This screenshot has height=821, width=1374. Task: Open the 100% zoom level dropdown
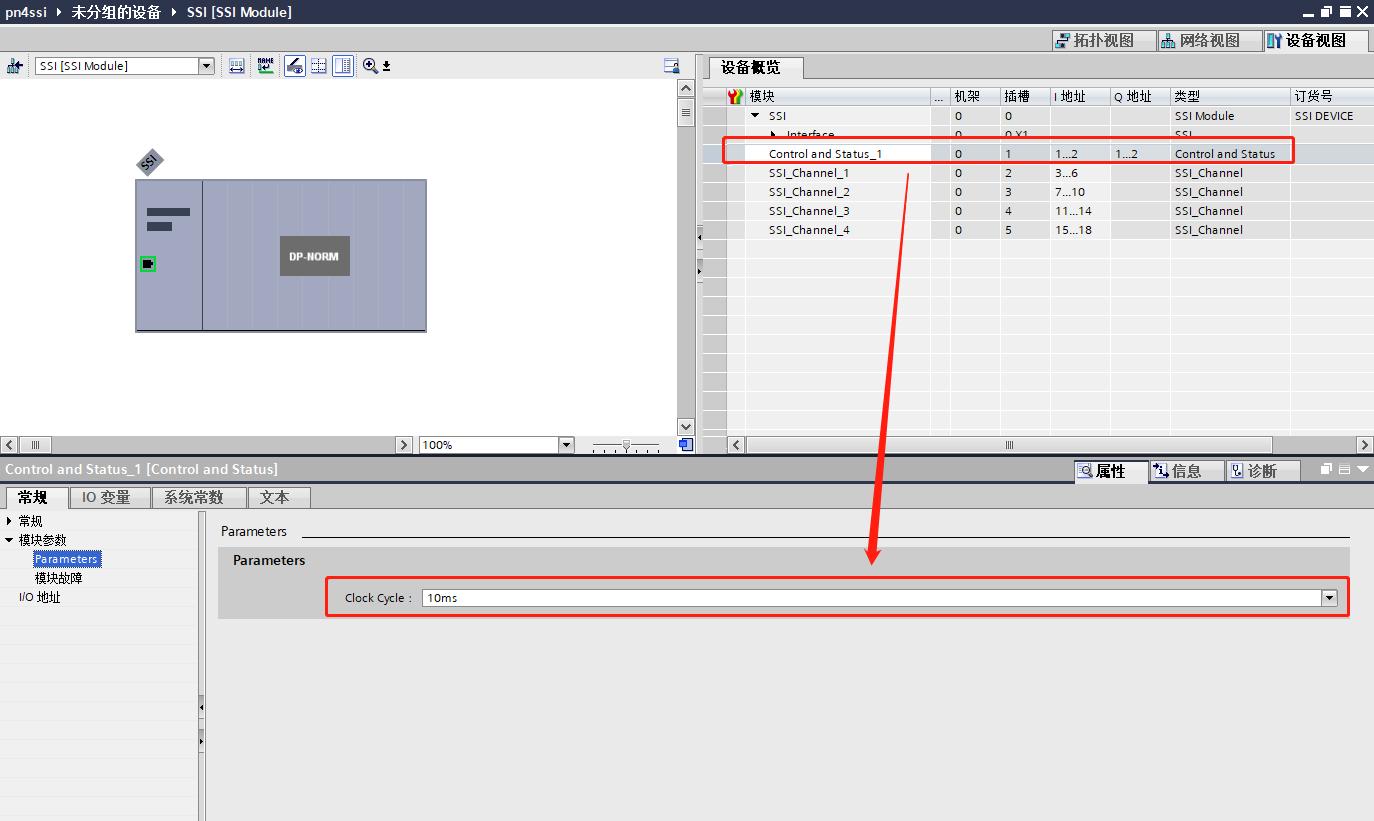[566, 445]
